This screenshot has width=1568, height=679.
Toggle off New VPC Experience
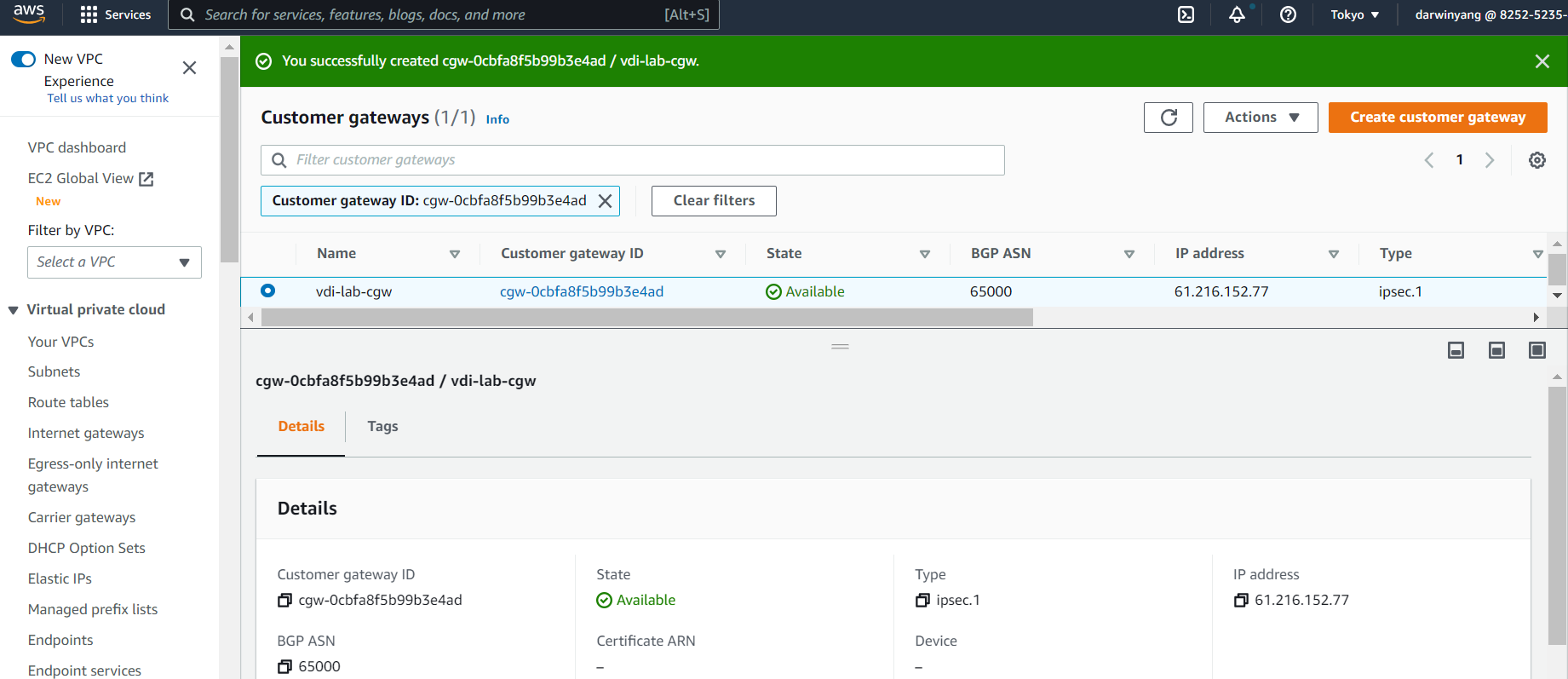tap(24, 59)
